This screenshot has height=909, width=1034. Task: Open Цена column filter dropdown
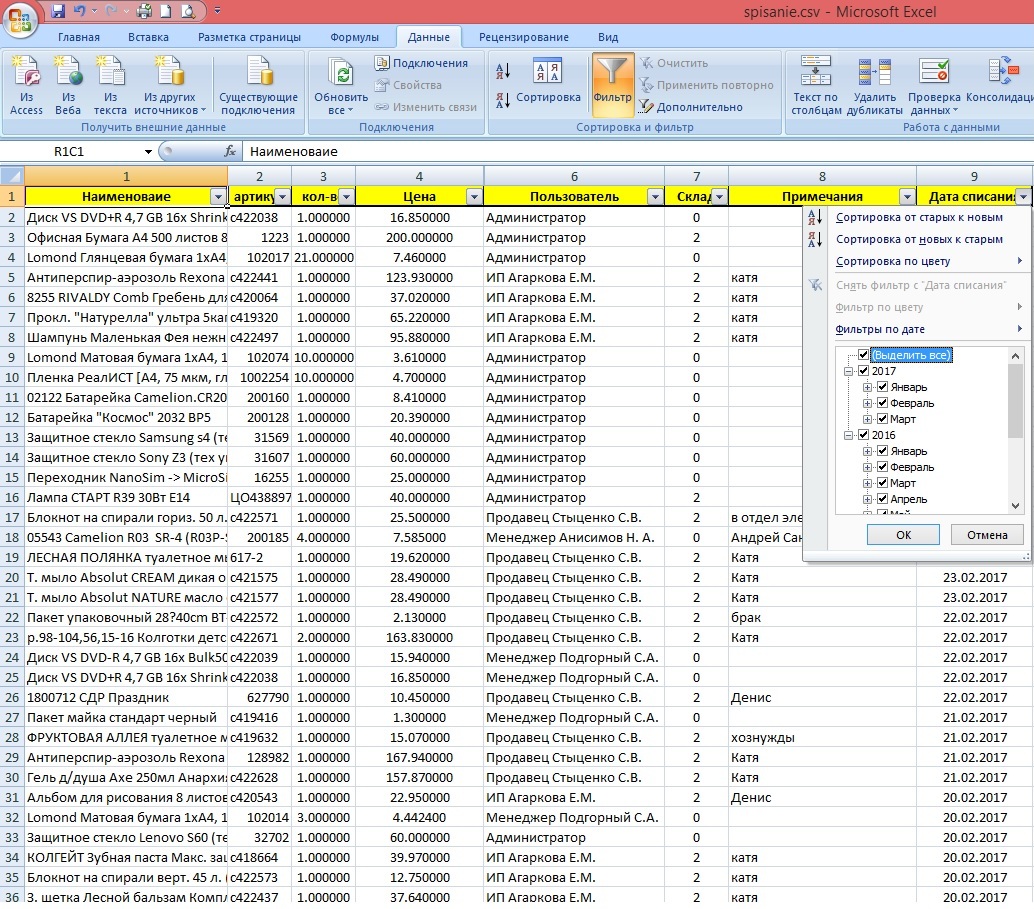tap(474, 197)
